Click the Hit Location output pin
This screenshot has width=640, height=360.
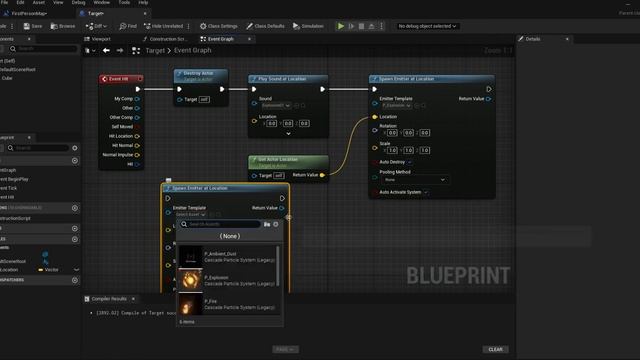pos(137,136)
